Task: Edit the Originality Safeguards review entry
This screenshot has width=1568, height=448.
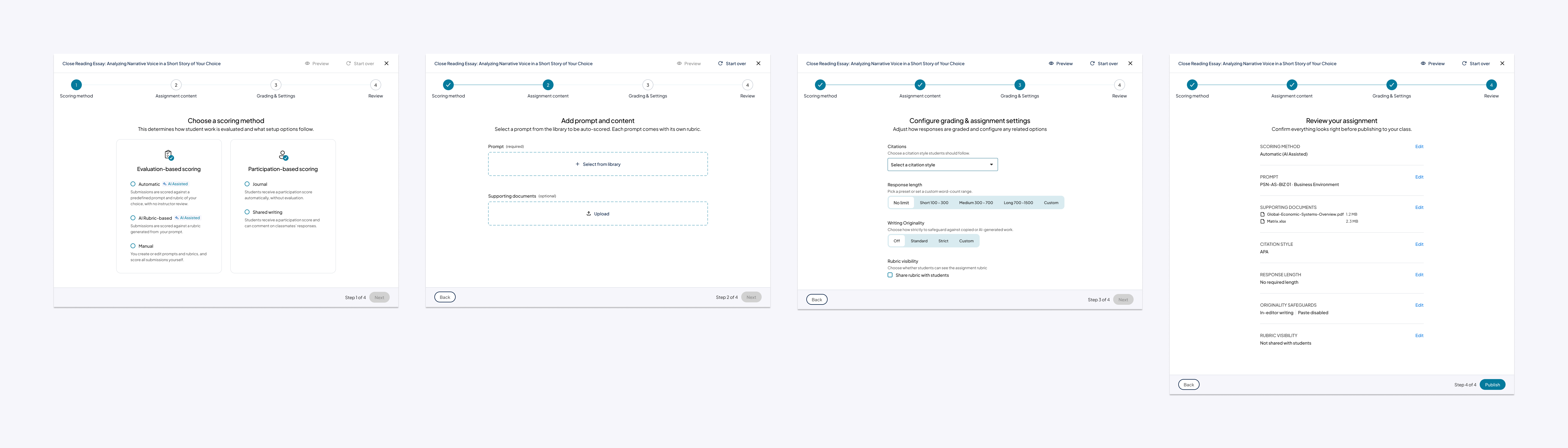Action: pyautogui.click(x=1419, y=305)
